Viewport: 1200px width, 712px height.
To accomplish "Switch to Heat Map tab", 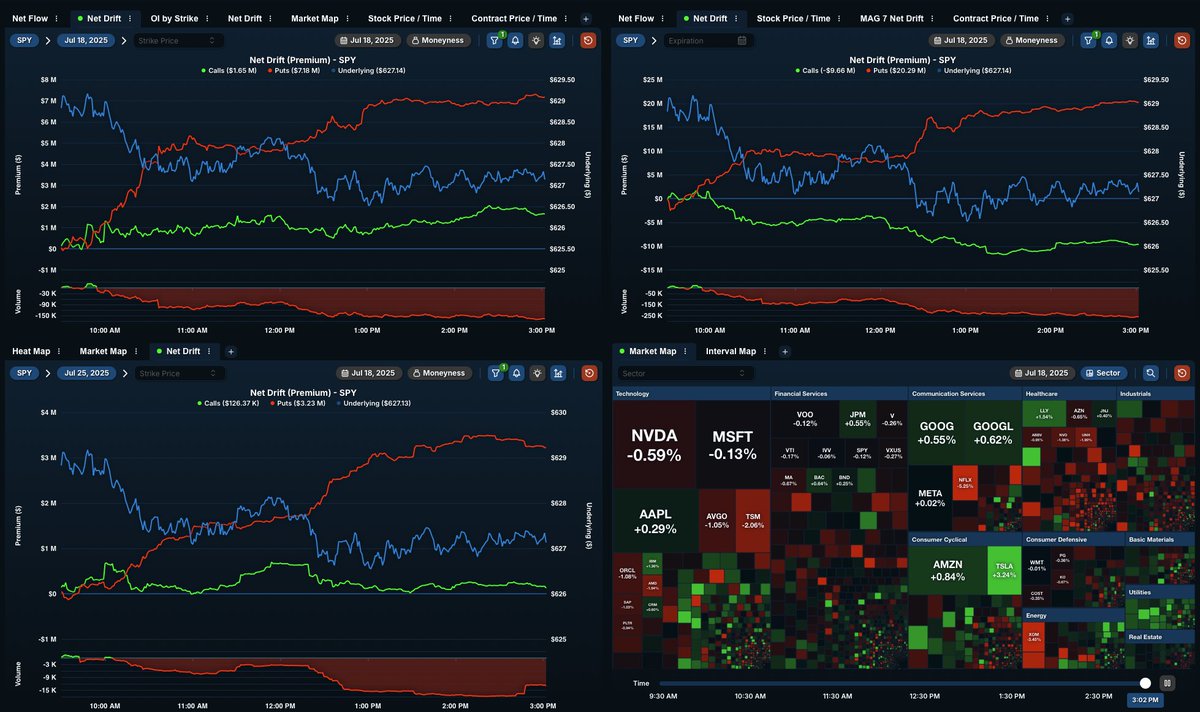I will pos(30,351).
